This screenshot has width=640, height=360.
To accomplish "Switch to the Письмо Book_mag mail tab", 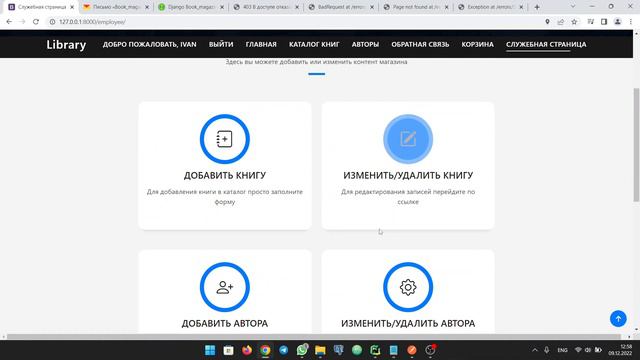I will point(116,7).
